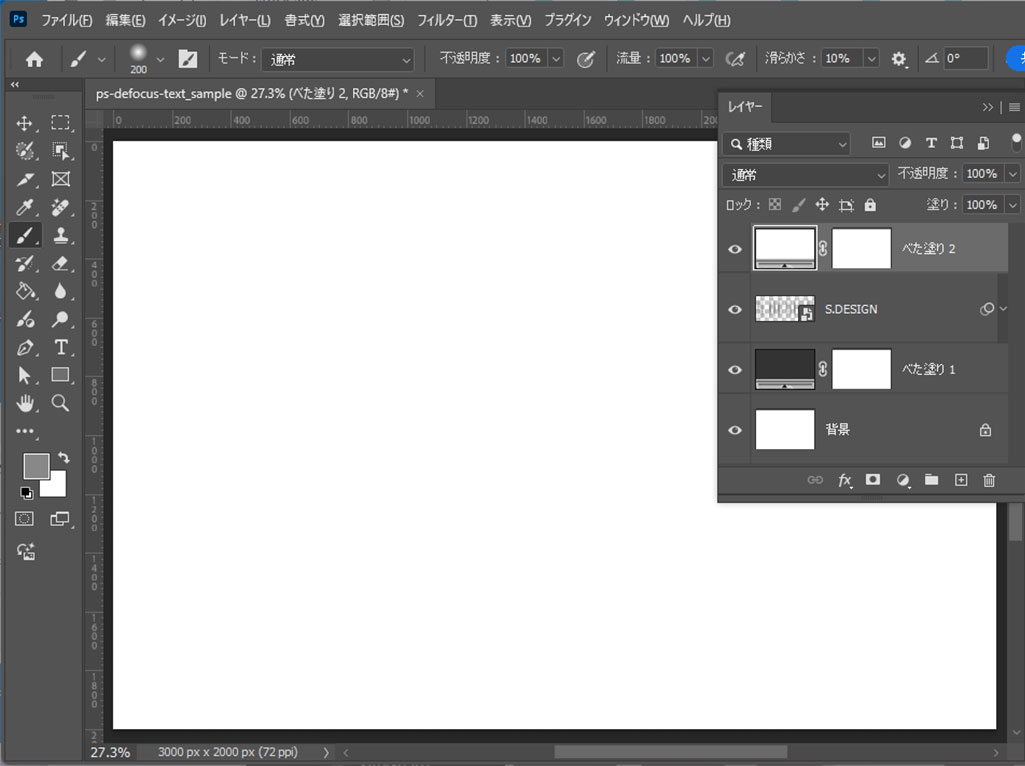Open the フィルター(T) menu
1025x766 pixels.
click(447, 20)
